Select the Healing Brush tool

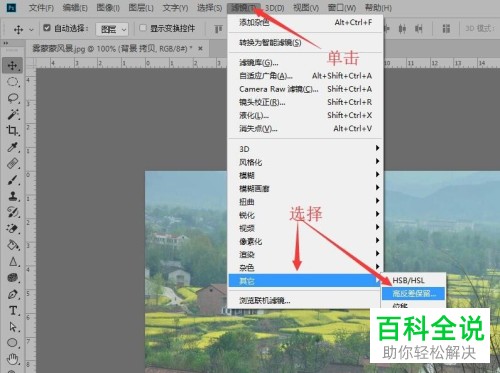pyautogui.click(x=12, y=163)
